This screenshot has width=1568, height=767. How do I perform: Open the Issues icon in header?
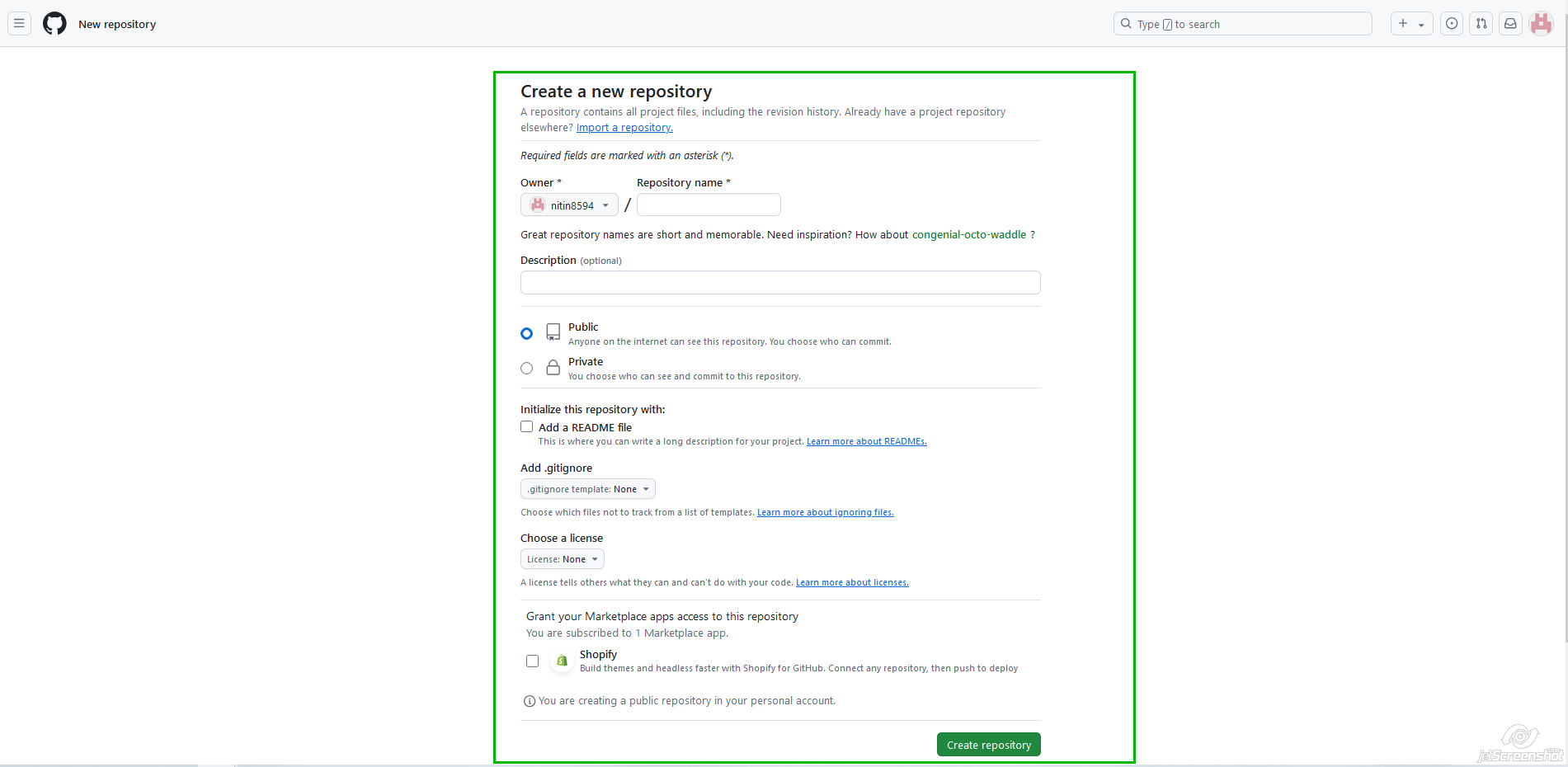pos(1452,24)
